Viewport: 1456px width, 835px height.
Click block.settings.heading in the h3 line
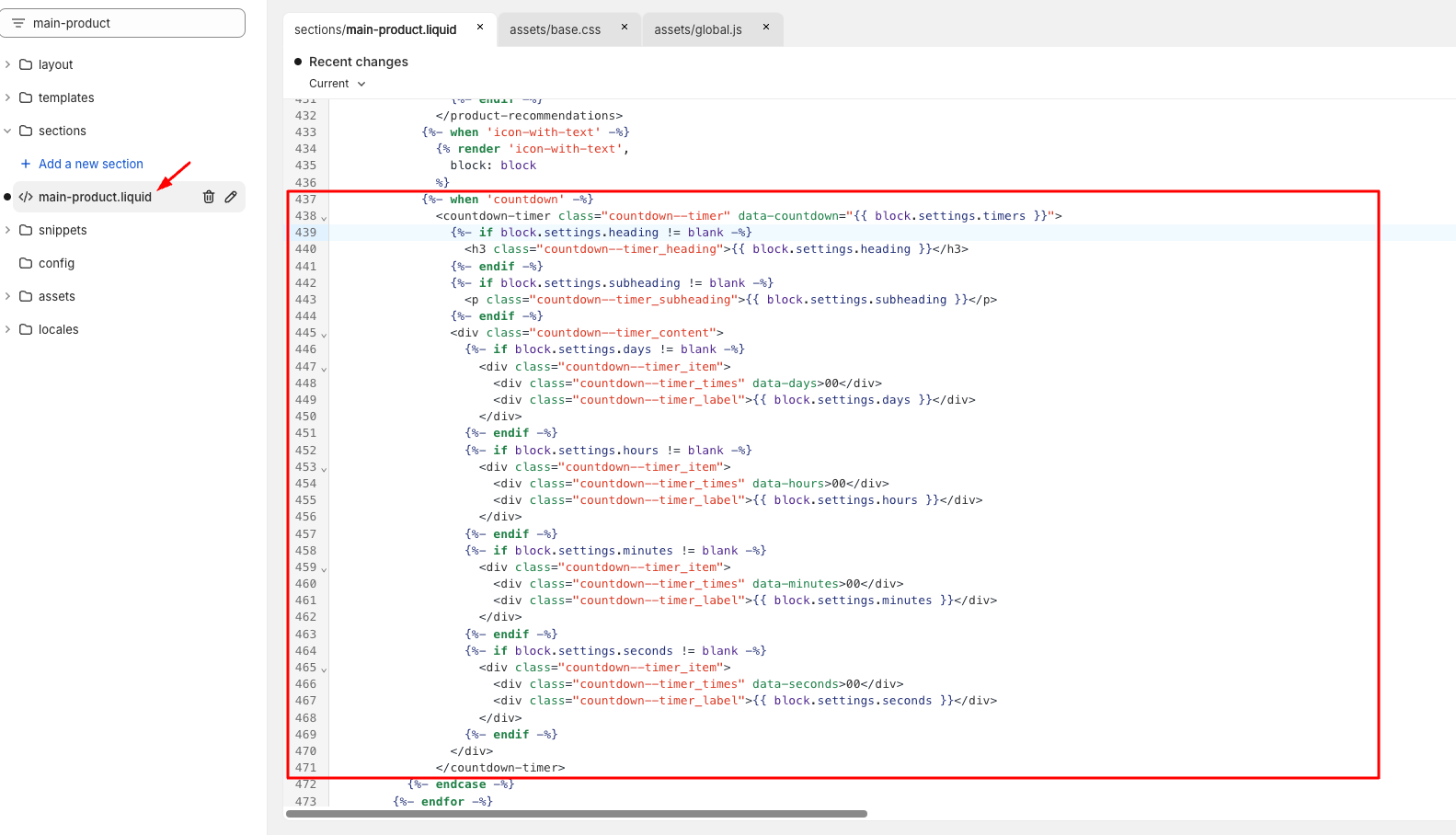point(831,249)
